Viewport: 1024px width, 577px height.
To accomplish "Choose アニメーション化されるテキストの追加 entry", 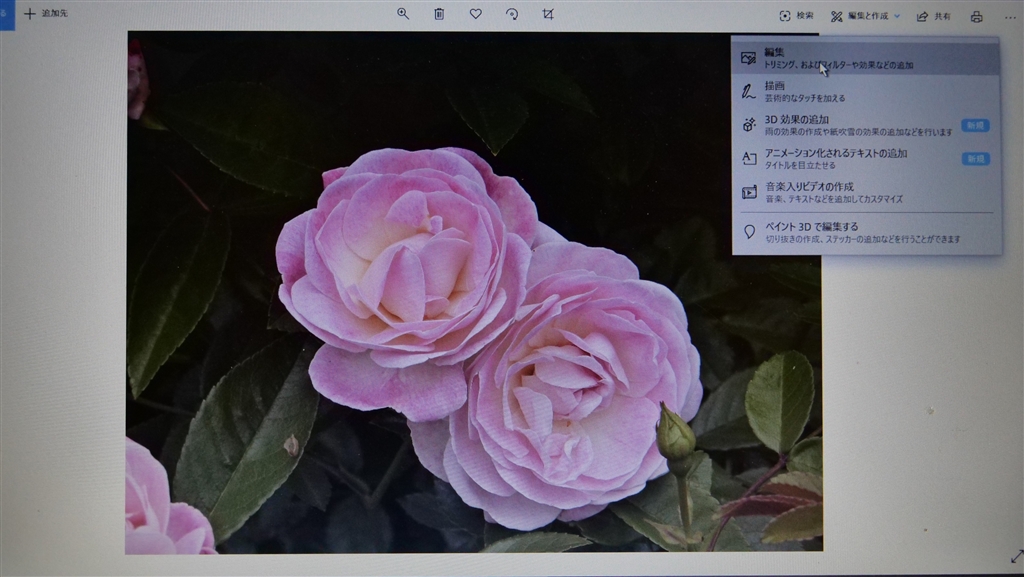I will click(x=866, y=159).
